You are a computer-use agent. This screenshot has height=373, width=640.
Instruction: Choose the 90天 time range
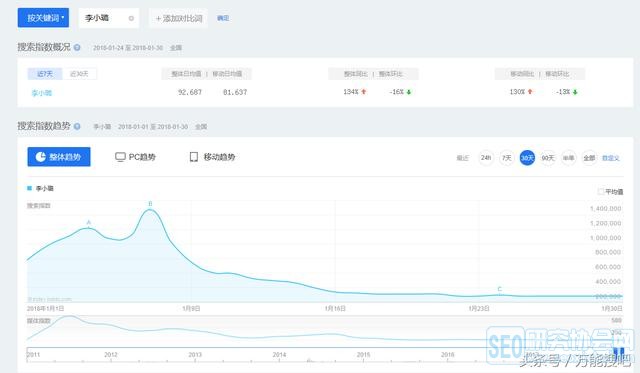(548, 158)
